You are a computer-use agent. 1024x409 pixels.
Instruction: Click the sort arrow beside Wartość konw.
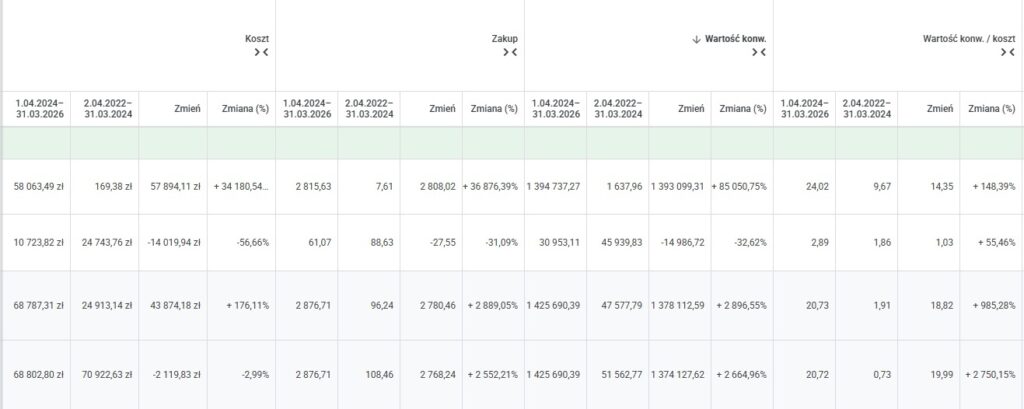[x=696, y=39]
